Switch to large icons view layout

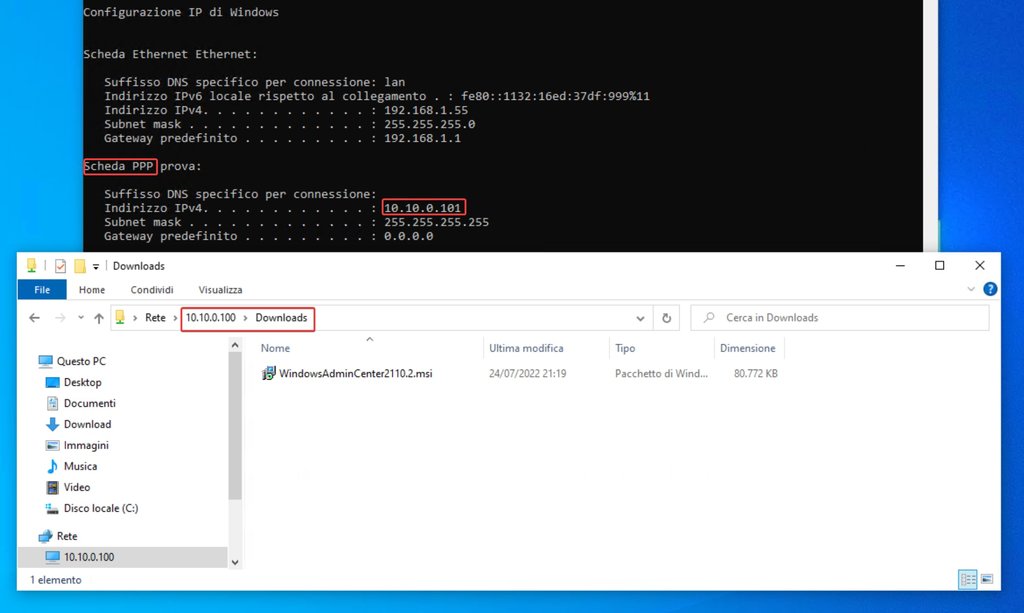coord(987,579)
